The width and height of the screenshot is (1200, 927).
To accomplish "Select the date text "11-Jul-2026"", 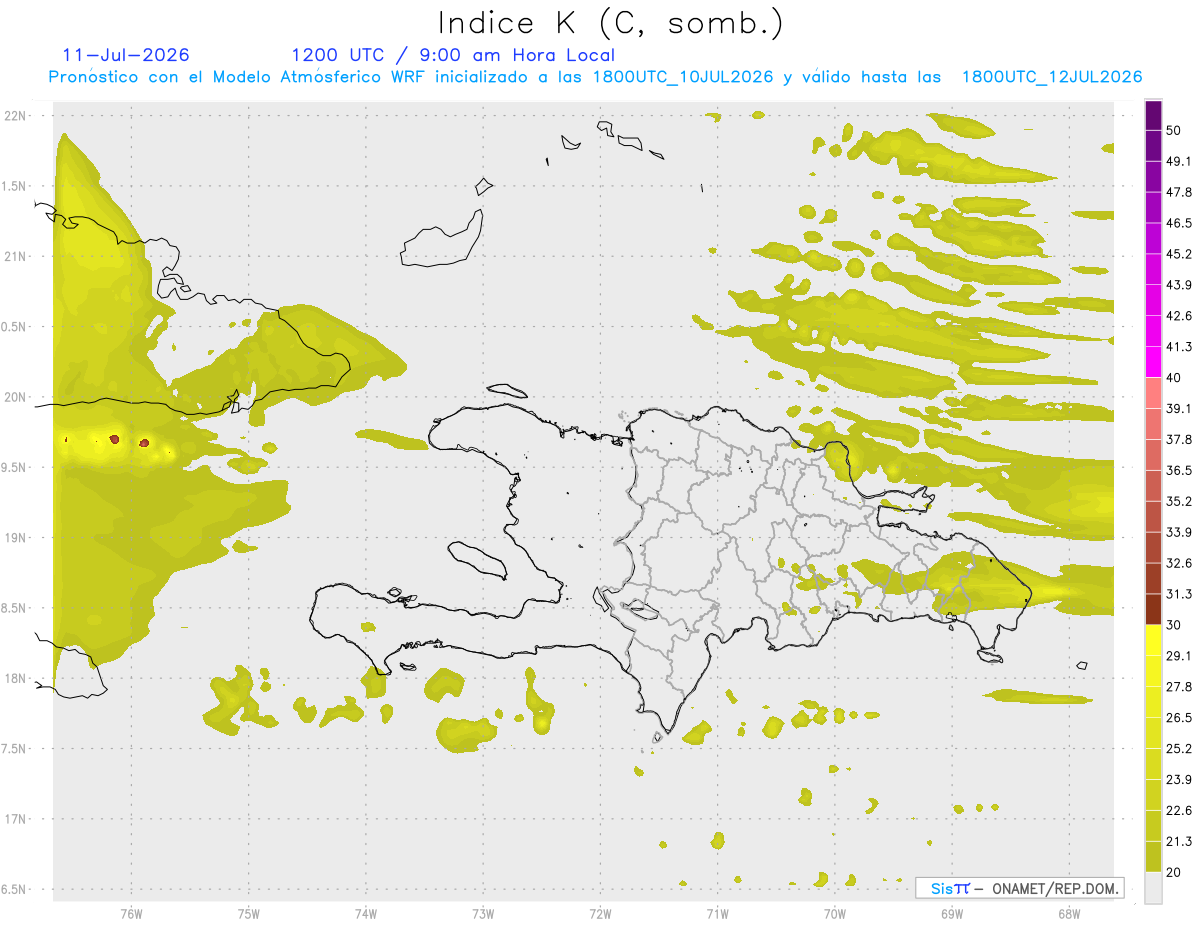I will 126,55.
